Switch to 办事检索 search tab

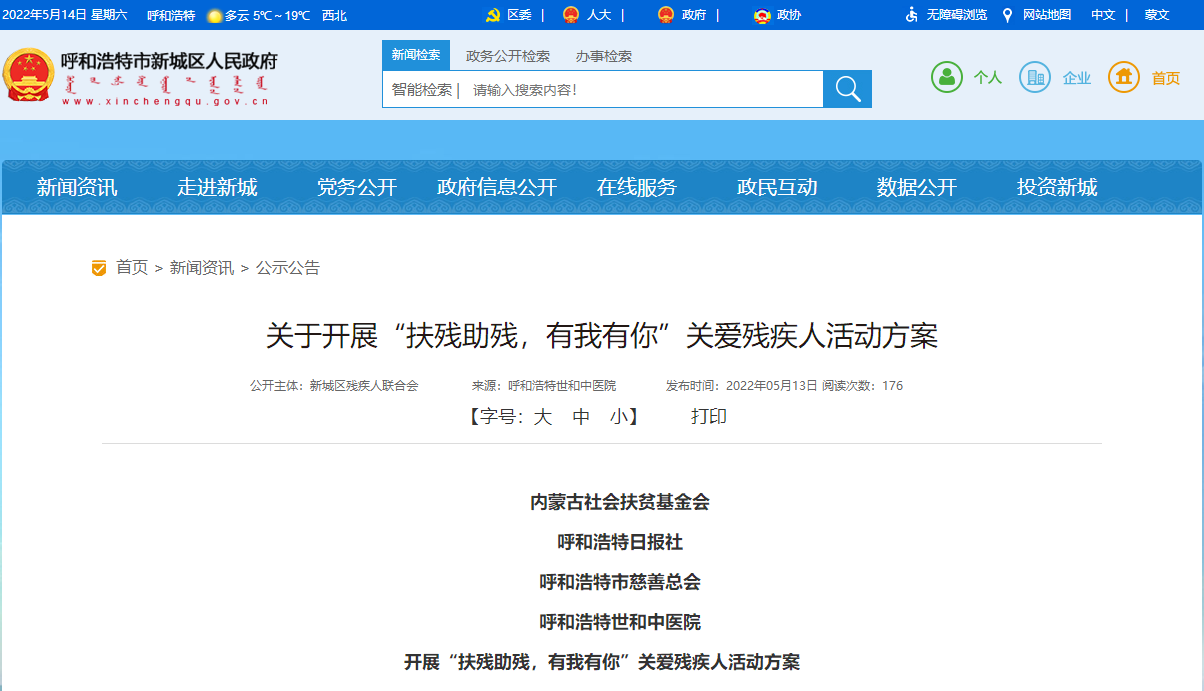pyautogui.click(x=604, y=56)
